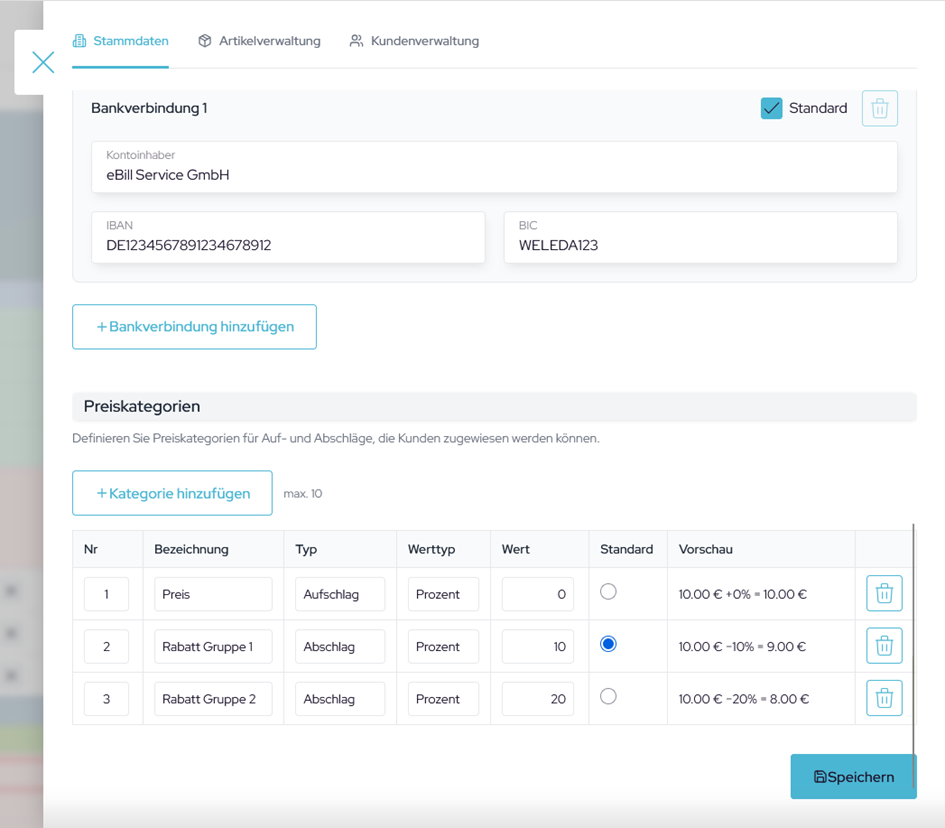Select Rabatt Gruppe 2 standard radio button
This screenshot has height=828, width=945.
pos(608,697)
